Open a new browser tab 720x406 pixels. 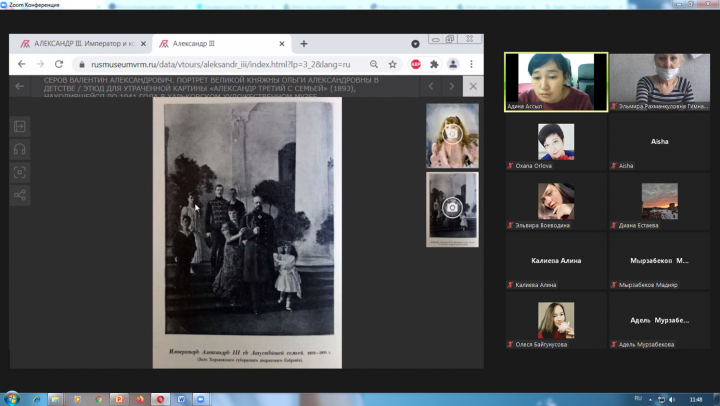click(x=304, y=44)
